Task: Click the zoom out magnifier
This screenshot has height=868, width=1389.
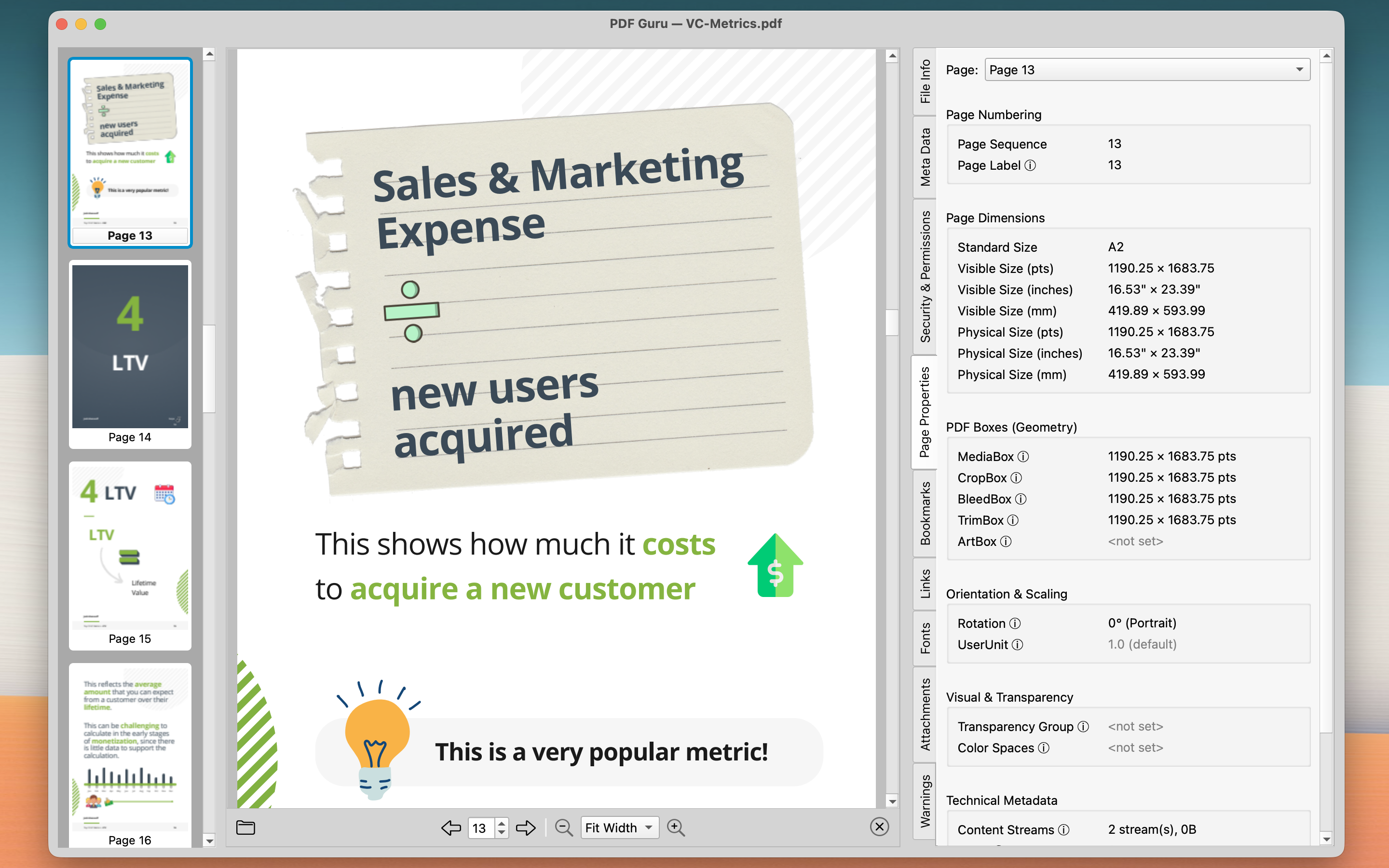Action: tap(564, 827)
